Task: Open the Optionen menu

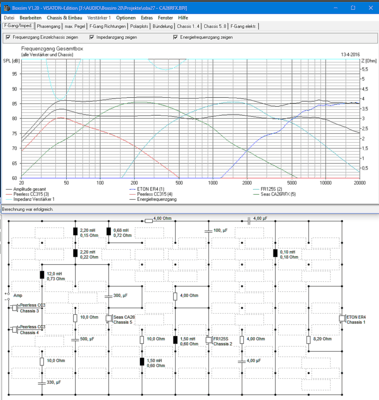Action: point(126,18)
